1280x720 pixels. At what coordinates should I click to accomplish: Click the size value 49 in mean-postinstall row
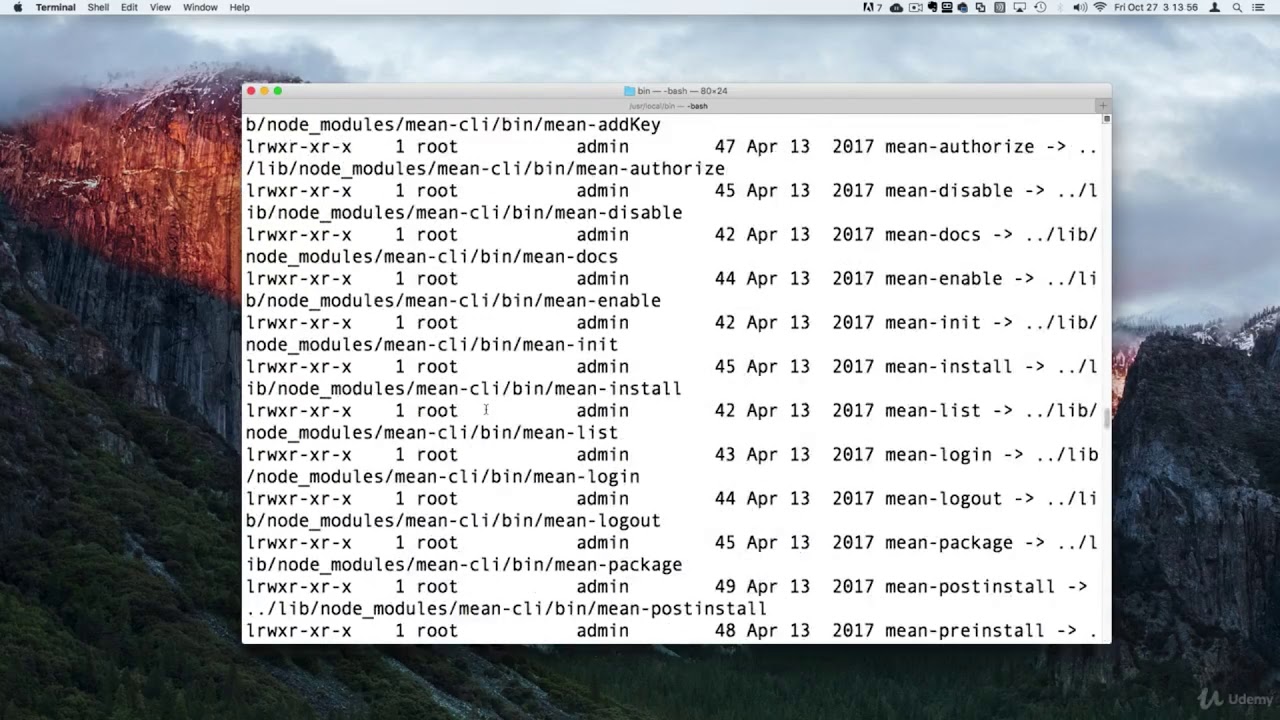coord(725,587)
